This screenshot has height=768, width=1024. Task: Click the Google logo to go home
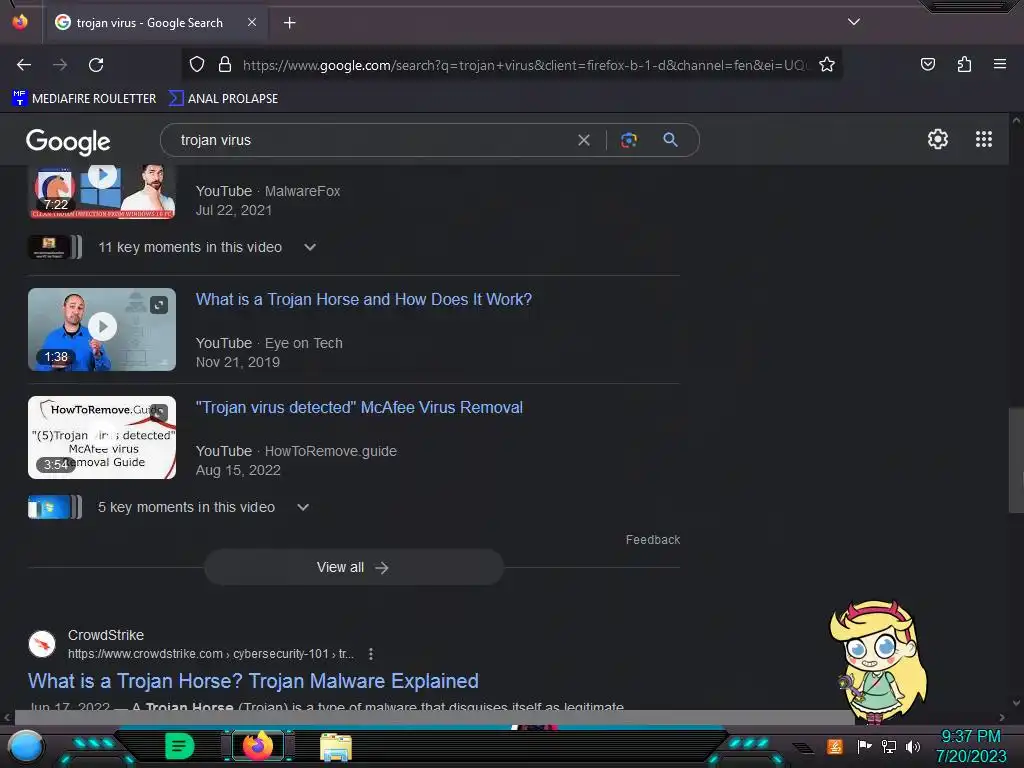(x=68, y=141)
